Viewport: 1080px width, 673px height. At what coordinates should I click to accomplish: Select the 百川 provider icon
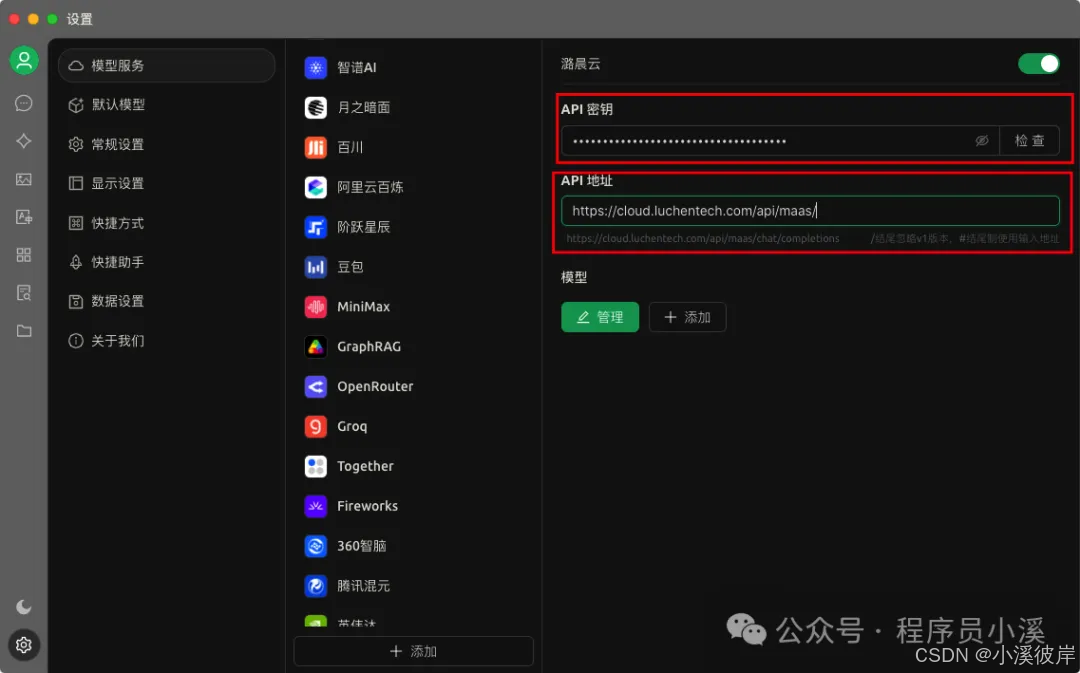click(x=315, y=147)
